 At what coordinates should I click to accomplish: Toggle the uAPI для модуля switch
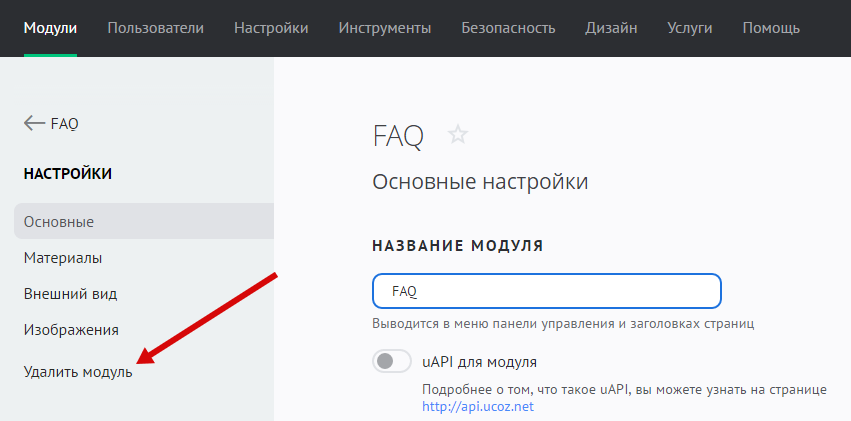pos(391,361)
